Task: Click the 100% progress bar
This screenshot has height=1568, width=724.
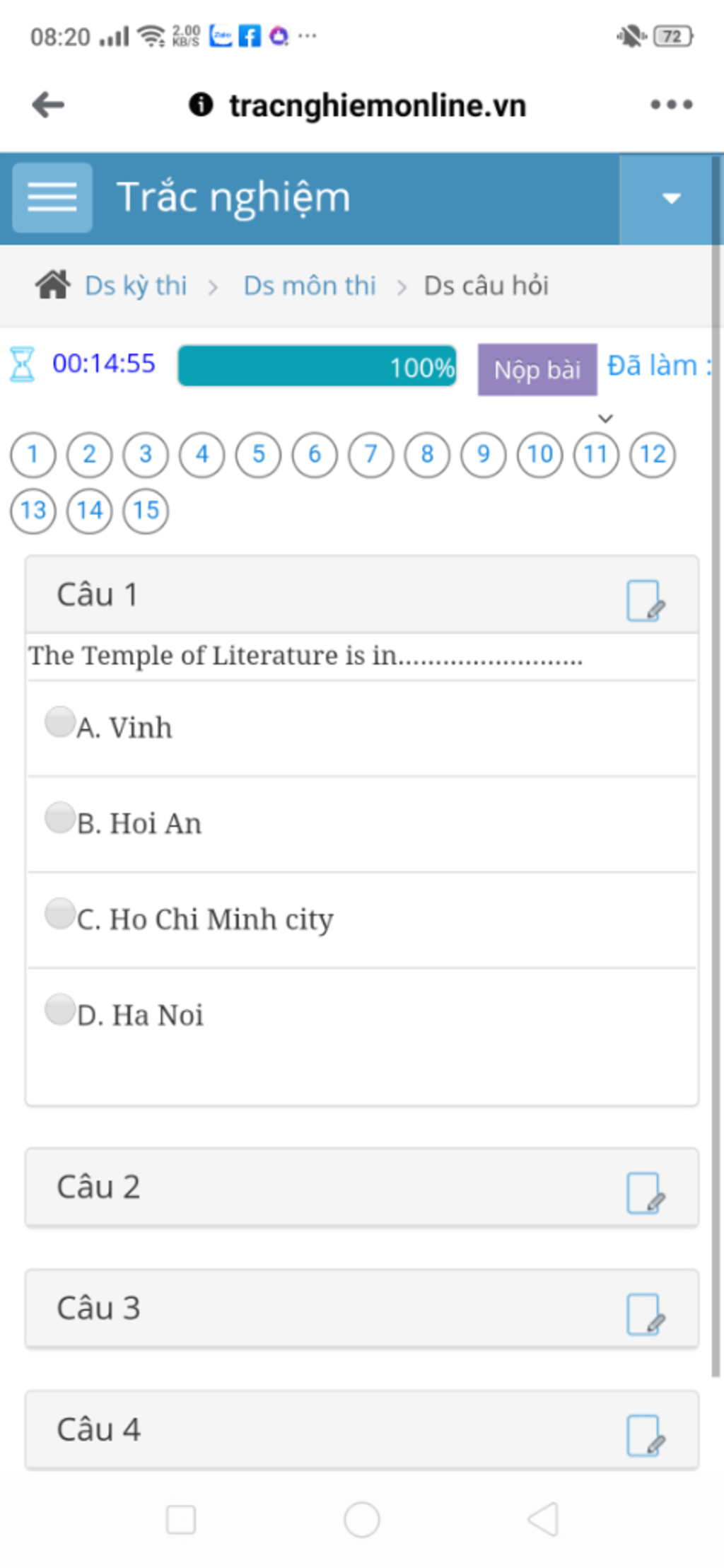Action: (x=317, y=366)
